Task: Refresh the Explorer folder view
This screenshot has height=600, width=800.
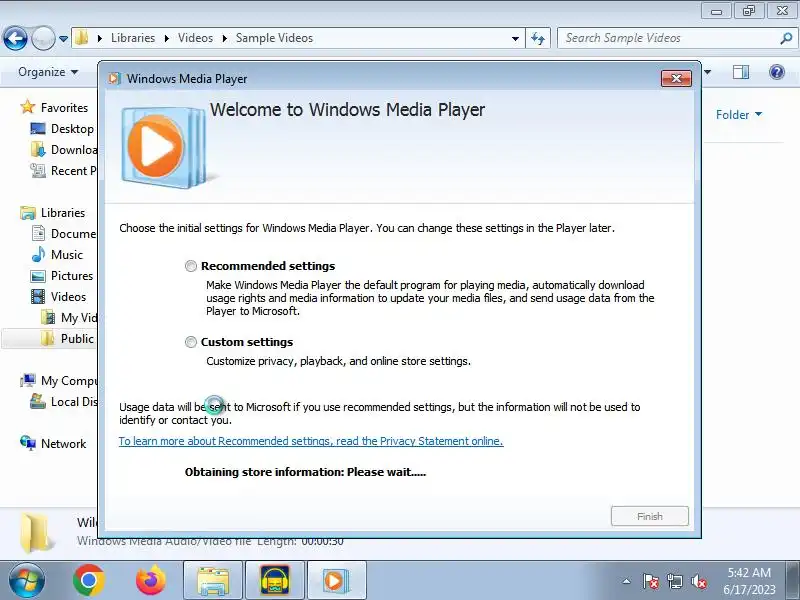Action: click(x=538, y=38)
